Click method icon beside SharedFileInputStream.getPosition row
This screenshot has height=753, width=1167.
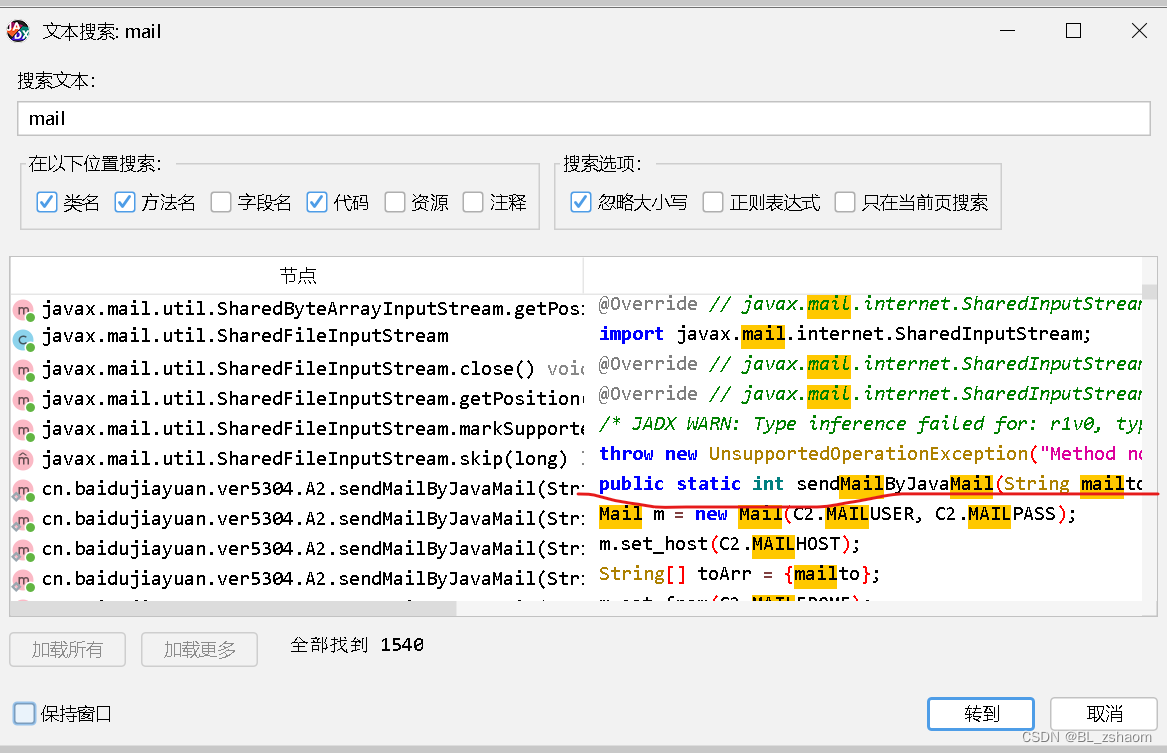click(x=24, y=400)
